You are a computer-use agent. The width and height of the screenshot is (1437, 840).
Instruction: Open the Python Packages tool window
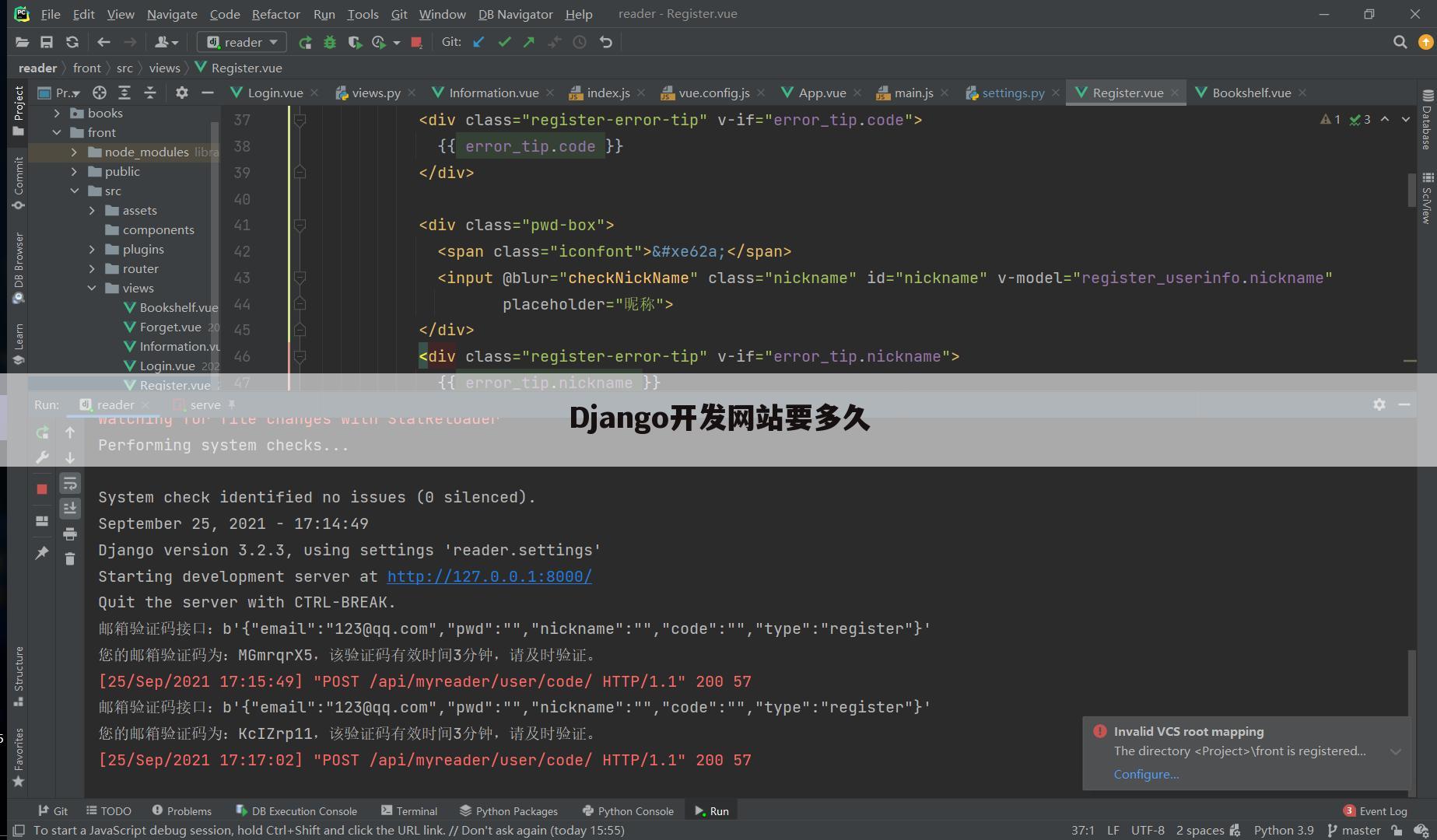509,810
